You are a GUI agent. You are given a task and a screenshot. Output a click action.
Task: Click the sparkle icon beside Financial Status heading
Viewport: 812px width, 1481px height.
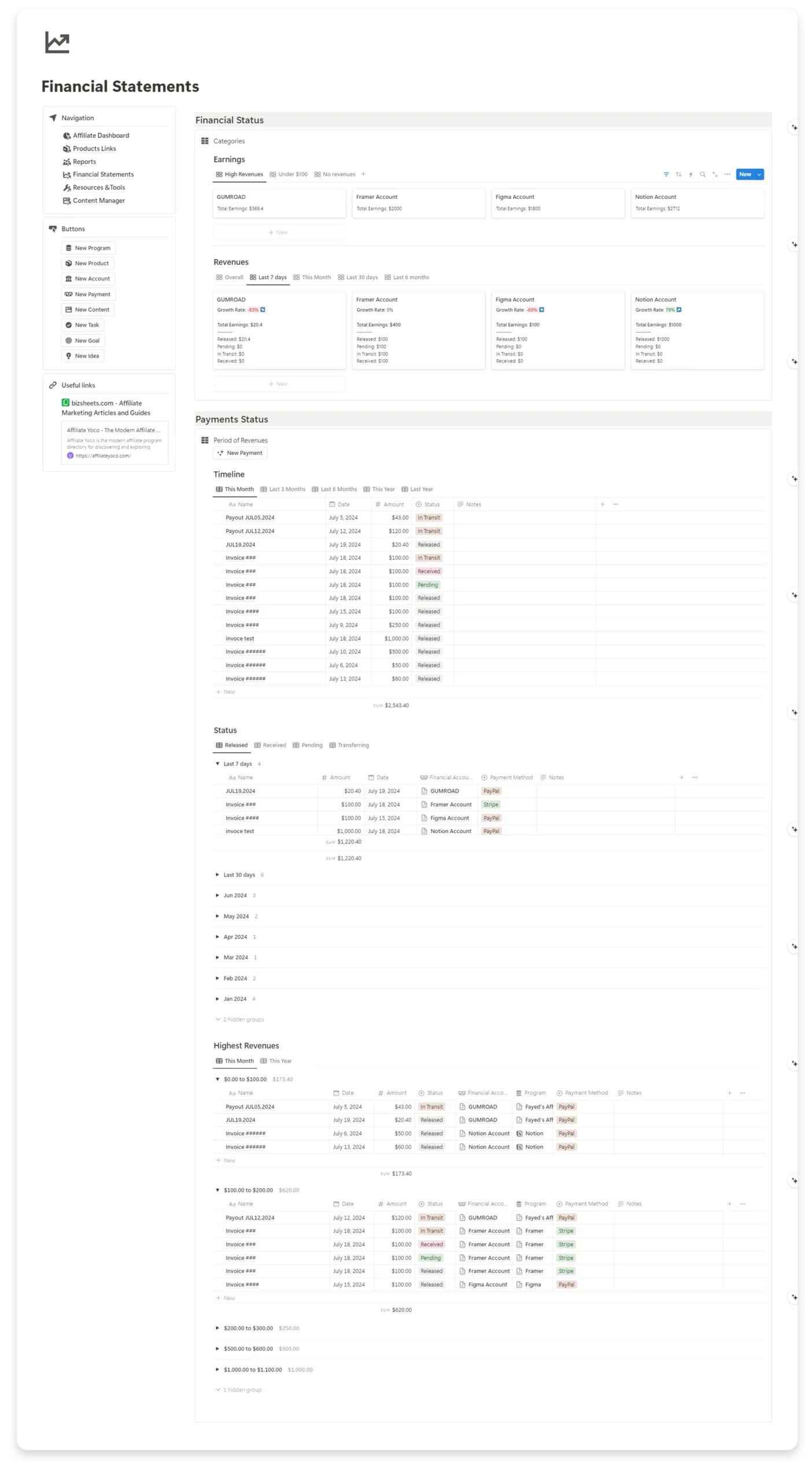coord(794,127)
